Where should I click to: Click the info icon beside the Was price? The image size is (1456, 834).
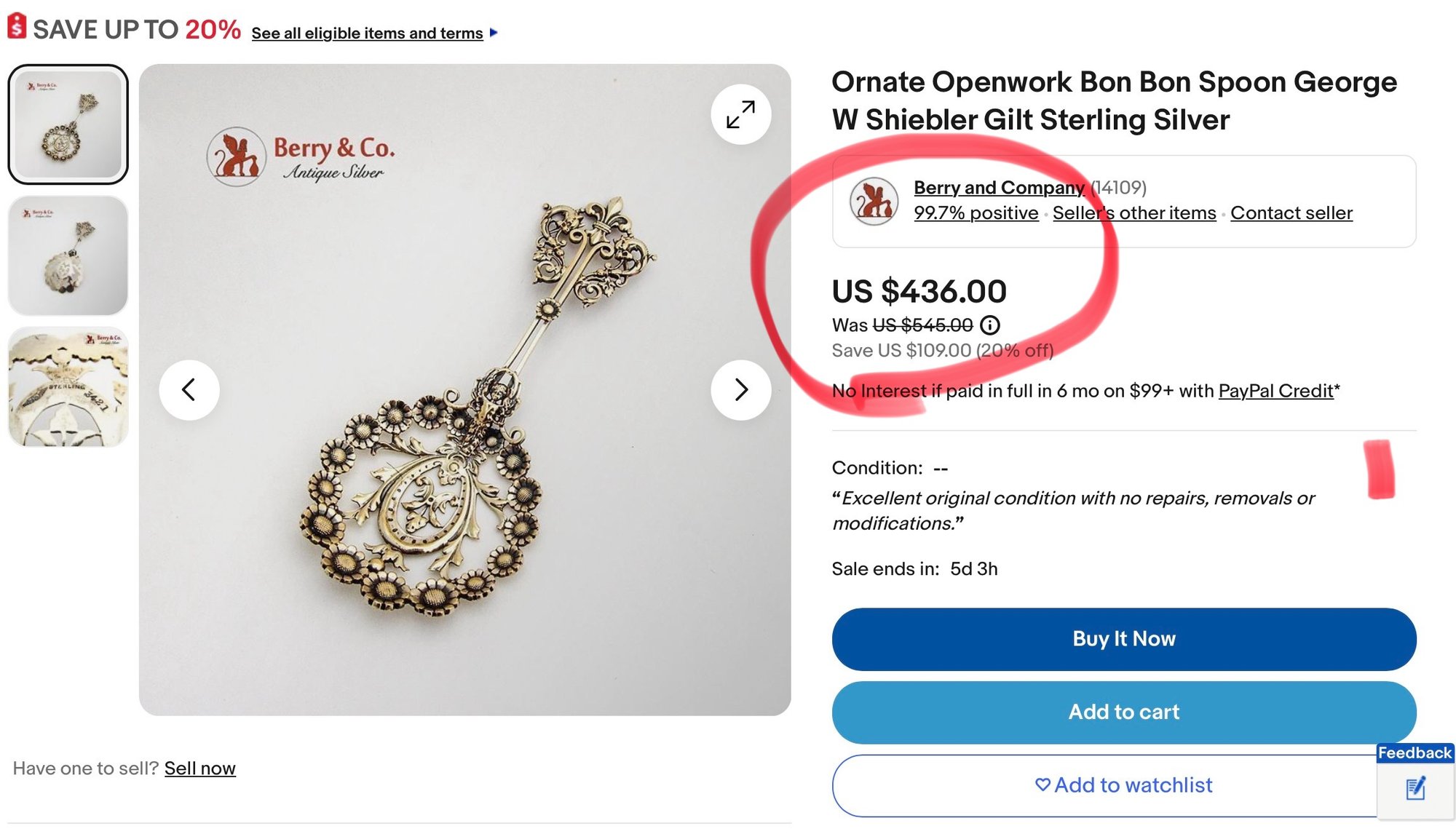click(x=989, y=325)
